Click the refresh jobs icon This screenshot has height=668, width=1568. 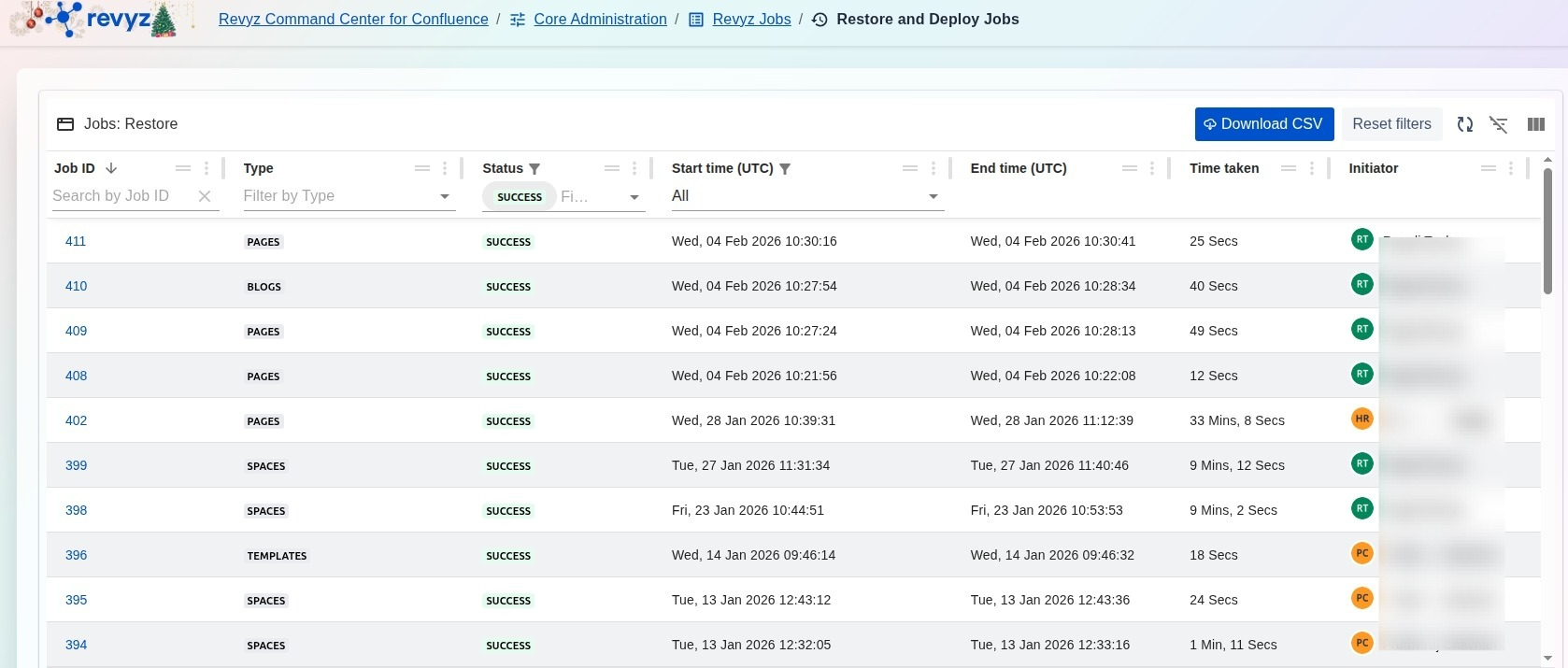[1464, 124]
